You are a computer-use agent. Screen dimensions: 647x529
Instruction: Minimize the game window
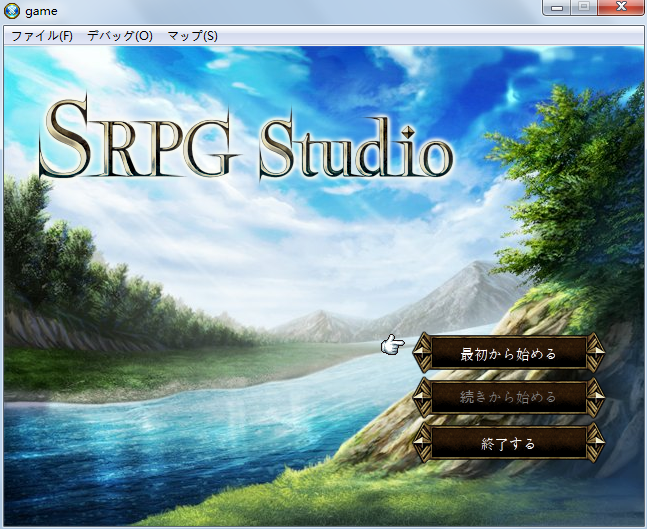coord(557,7)
